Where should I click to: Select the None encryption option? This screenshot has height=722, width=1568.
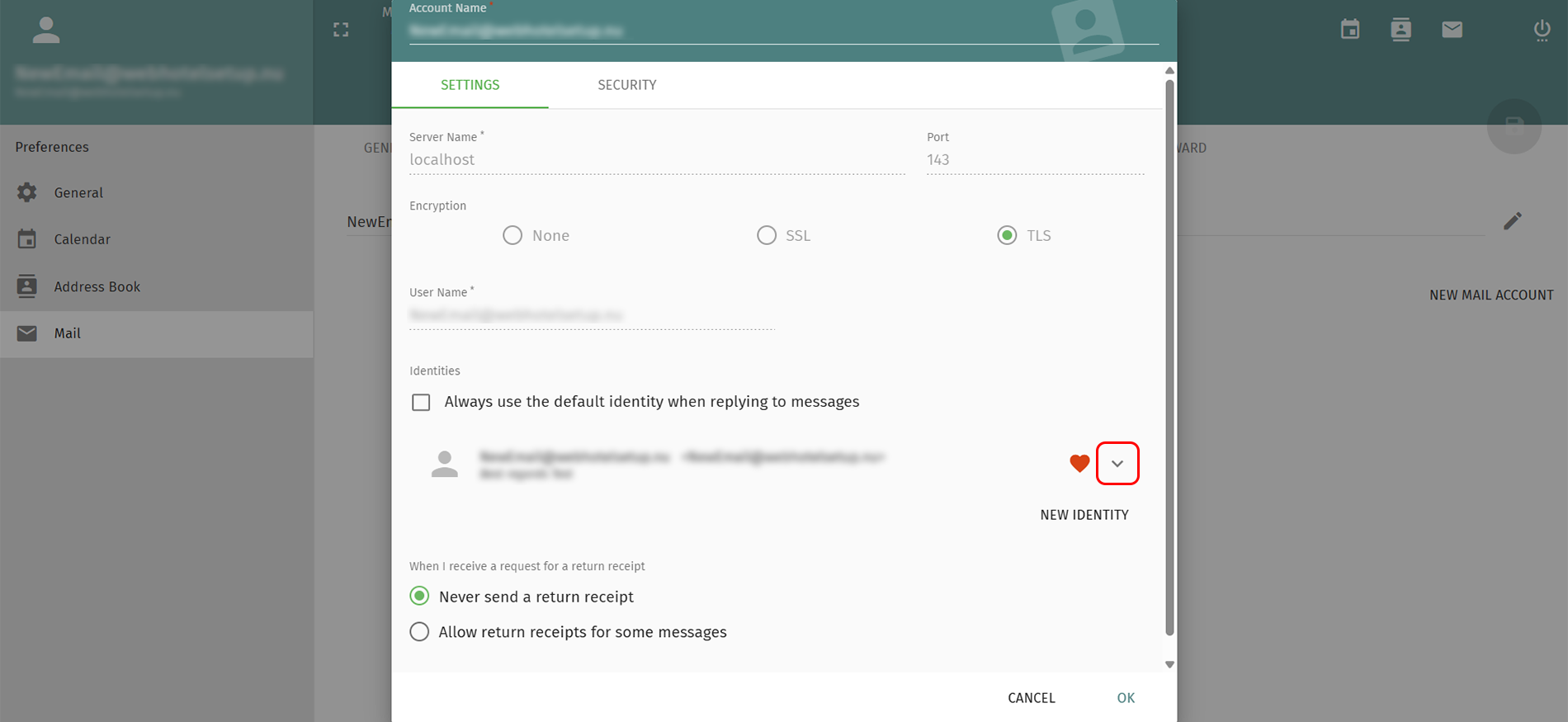[x=512, y=236]
